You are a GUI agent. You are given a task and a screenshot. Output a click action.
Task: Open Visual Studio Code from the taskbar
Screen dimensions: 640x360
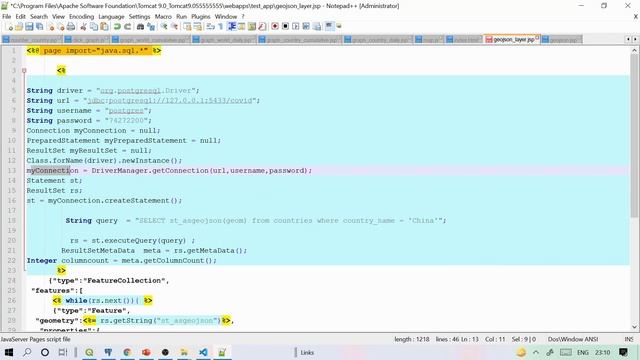[x=203, y=352]
